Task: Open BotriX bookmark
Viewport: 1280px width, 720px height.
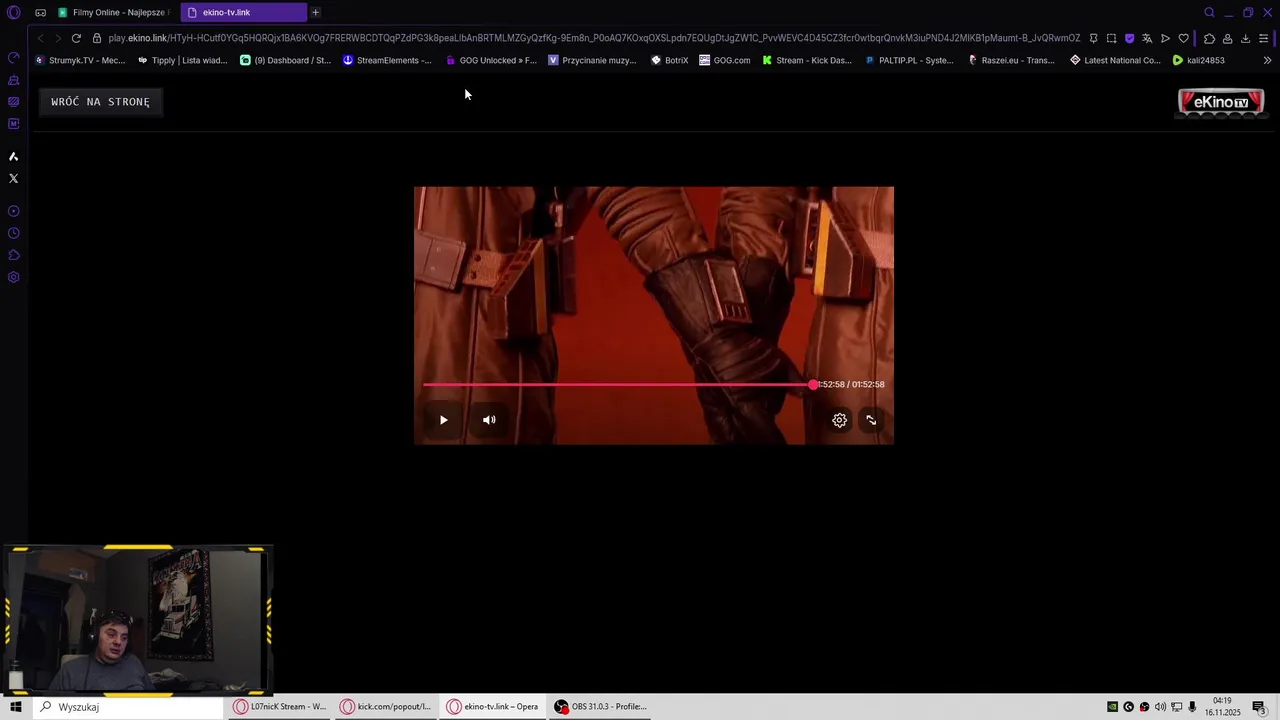Action: pos(669,60)
